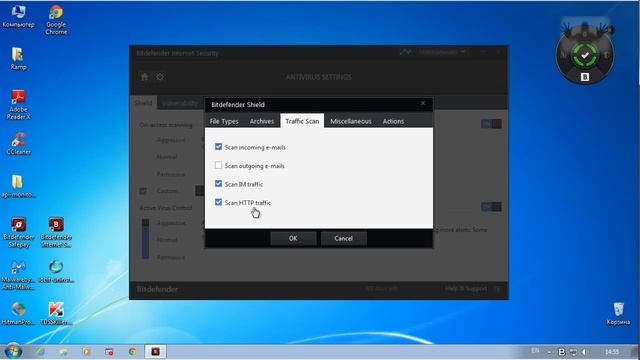Click the taskbar clock
Screen dimensions: 640x360
coord(612,351)
